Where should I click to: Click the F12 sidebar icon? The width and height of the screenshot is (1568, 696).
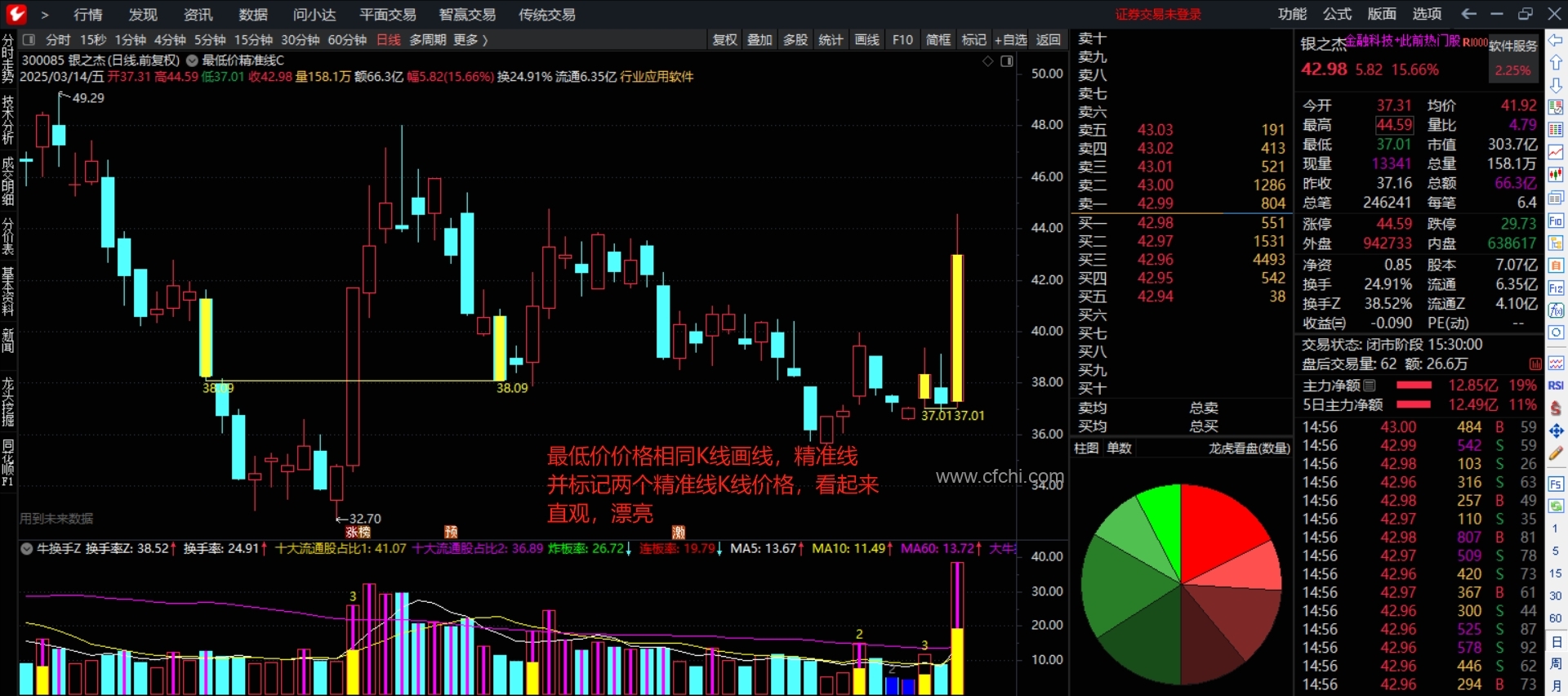pyautogui.click(x=1556, y=288)
